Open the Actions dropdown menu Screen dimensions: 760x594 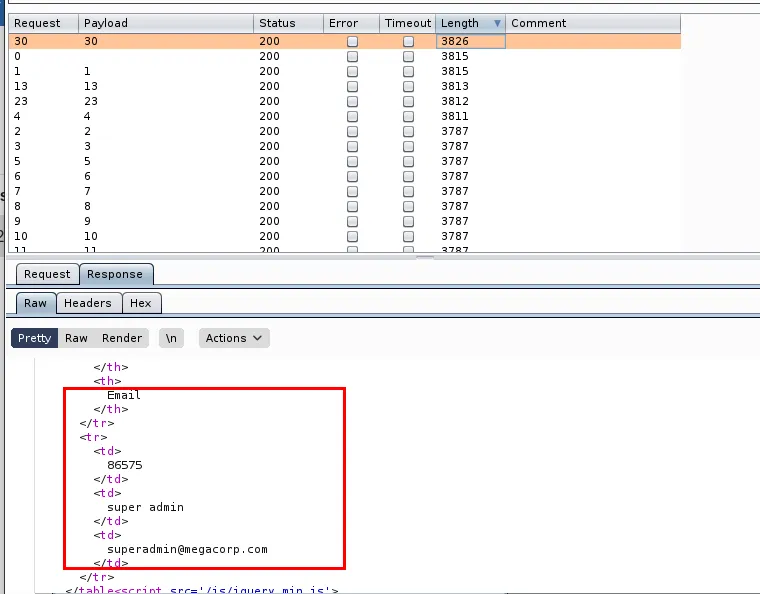pyautogui.click(x=234, y=338)
